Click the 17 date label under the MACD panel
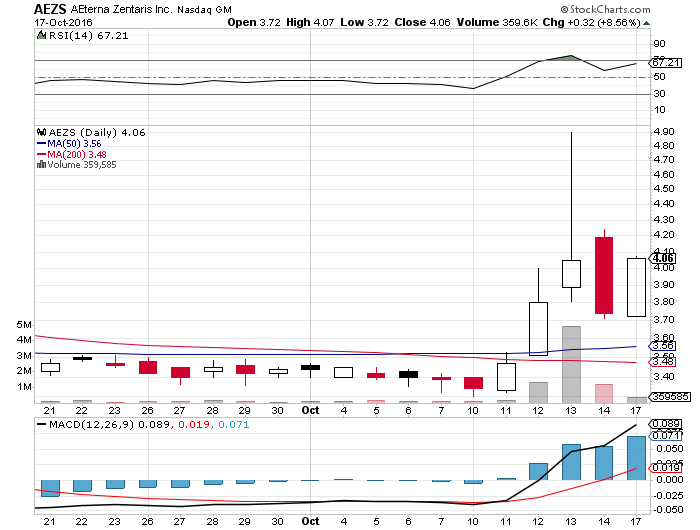The height and width of the screenshot is (530, 700). [x=636, y=521]
